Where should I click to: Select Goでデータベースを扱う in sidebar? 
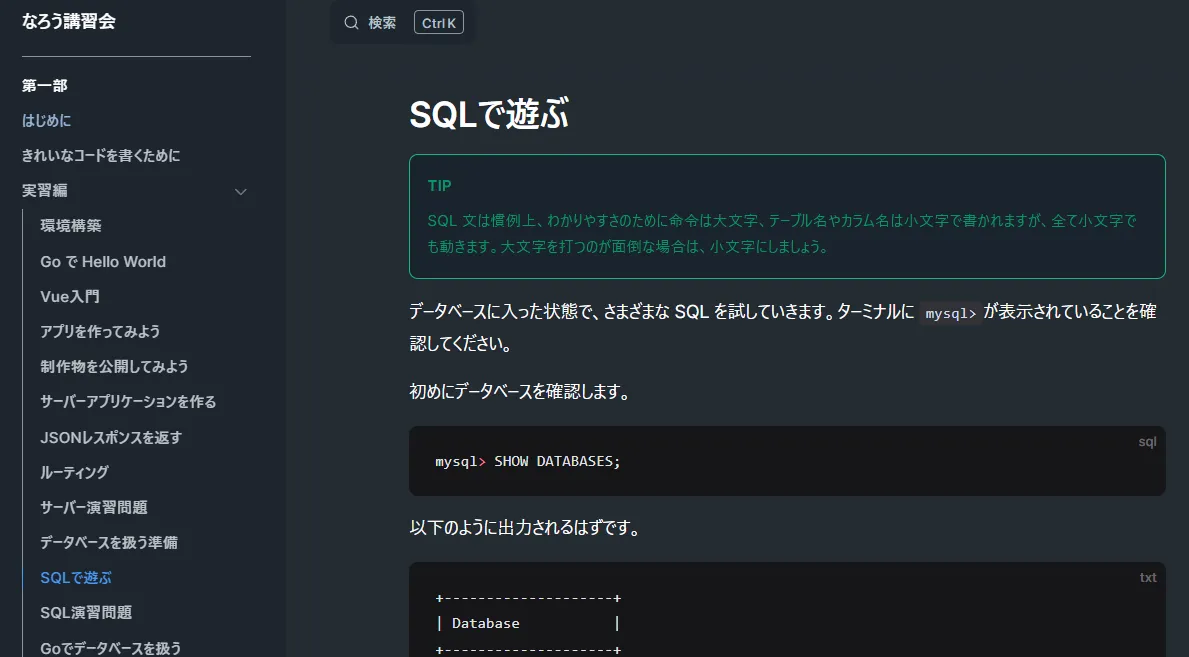click(x=109, y=647)
